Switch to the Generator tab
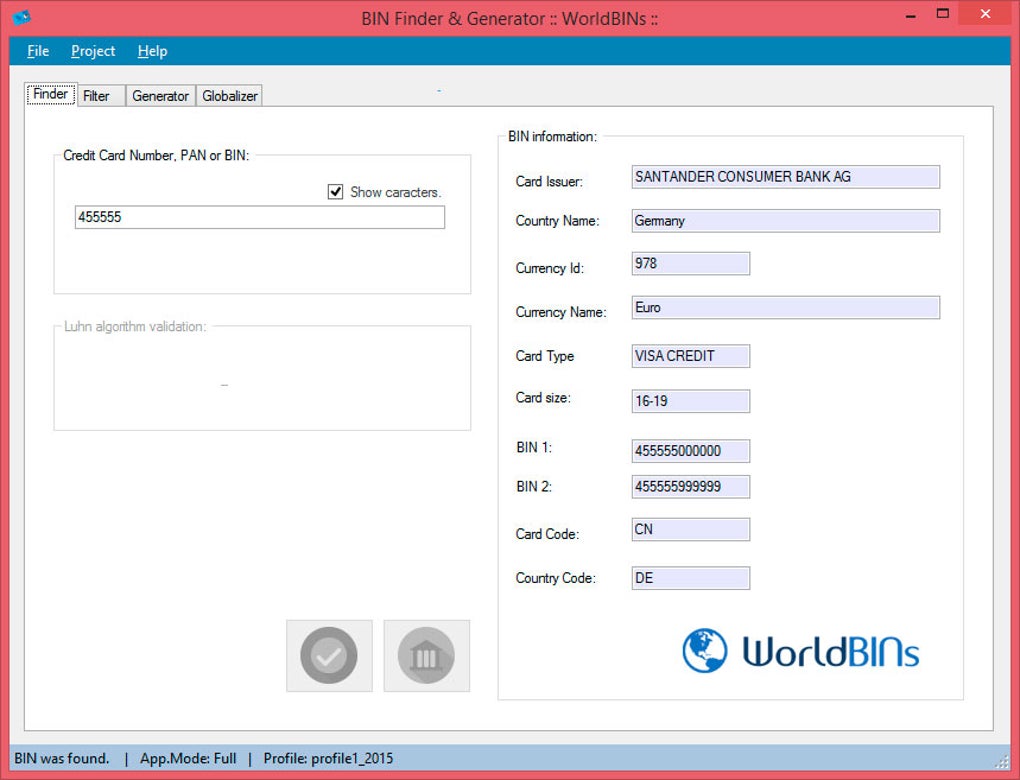This screenshot has height=780, width=1020. pyautogui.click(x=160, y=96)
